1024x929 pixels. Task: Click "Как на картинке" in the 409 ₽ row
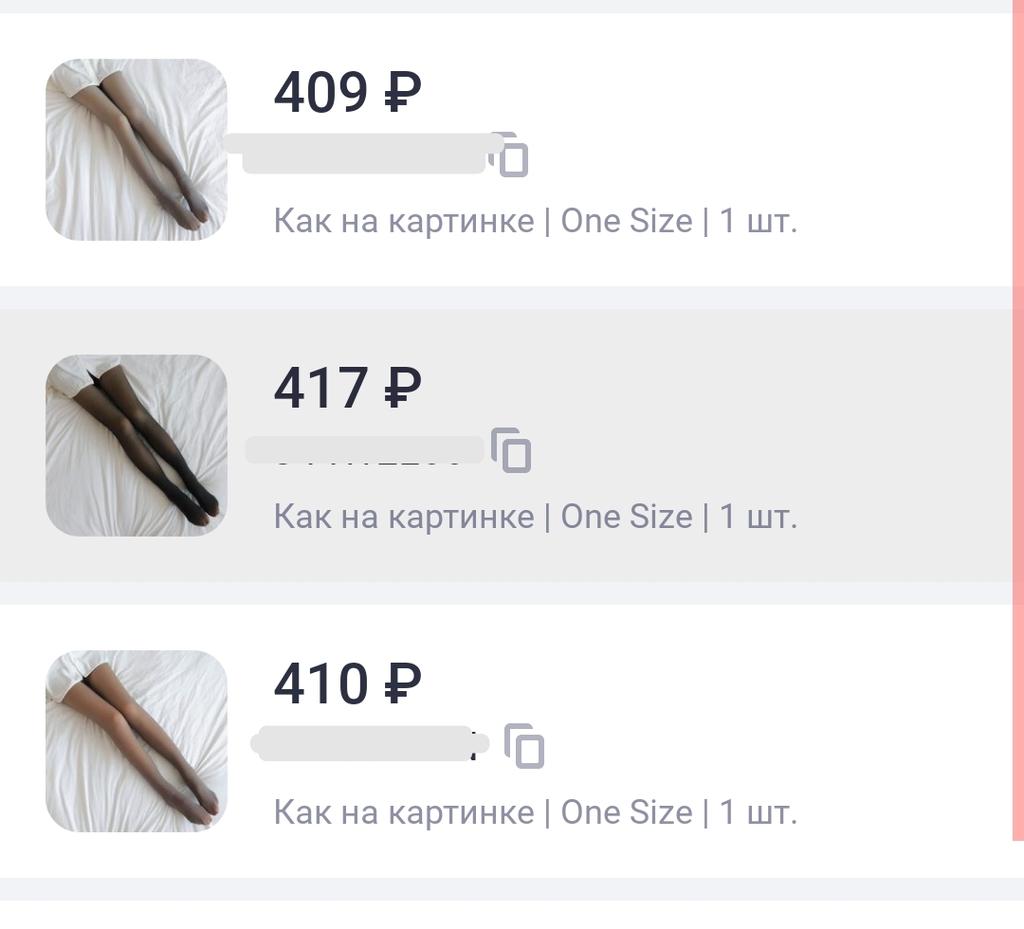coord(403,221)
